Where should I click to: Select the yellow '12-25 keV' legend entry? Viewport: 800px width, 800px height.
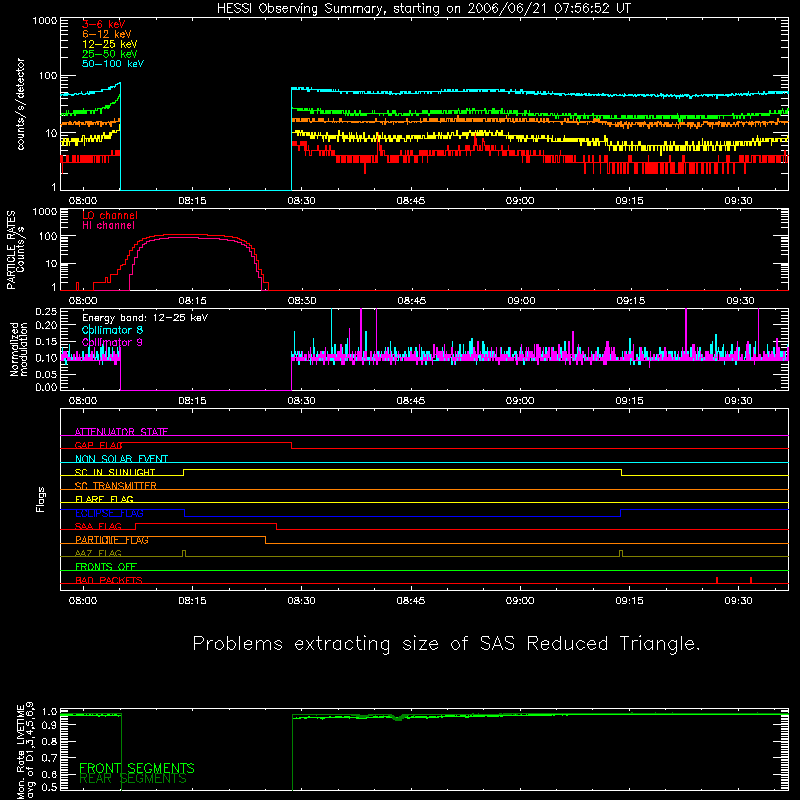point(109,44)
